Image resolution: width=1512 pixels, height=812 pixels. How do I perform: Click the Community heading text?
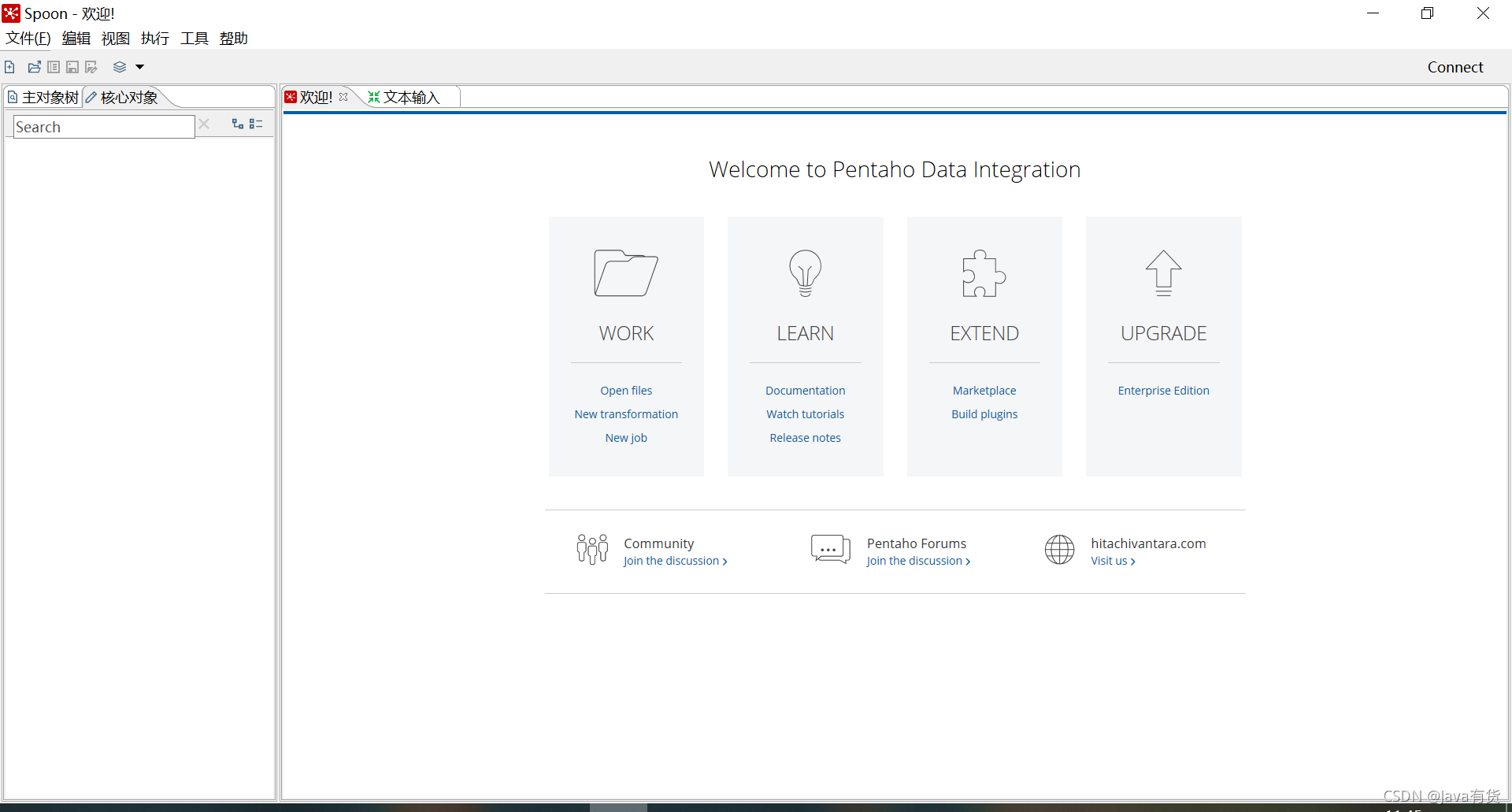click(659, 543)
